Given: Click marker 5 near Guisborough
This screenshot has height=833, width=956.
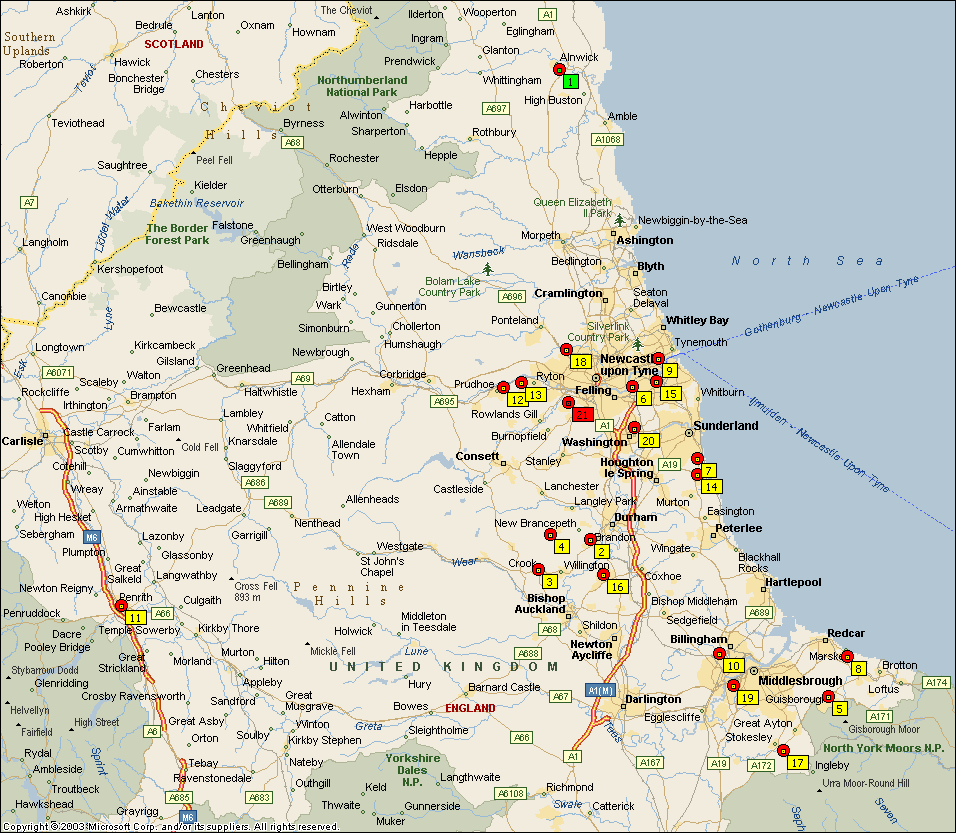Looking at the screenshot, I should pyautogui.click(x=840, y=708).
